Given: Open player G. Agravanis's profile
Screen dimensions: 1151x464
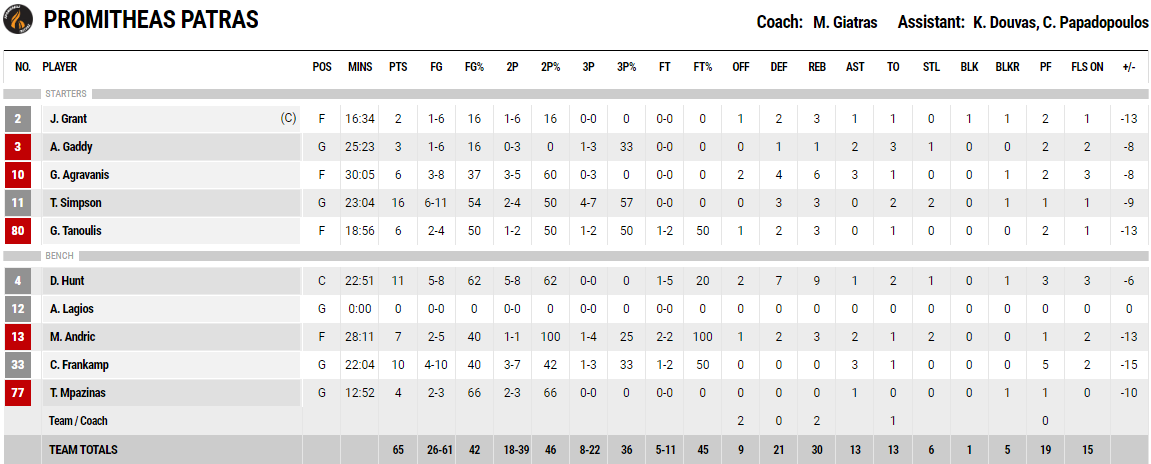Looking at the screenshot, I should [79, 175].
